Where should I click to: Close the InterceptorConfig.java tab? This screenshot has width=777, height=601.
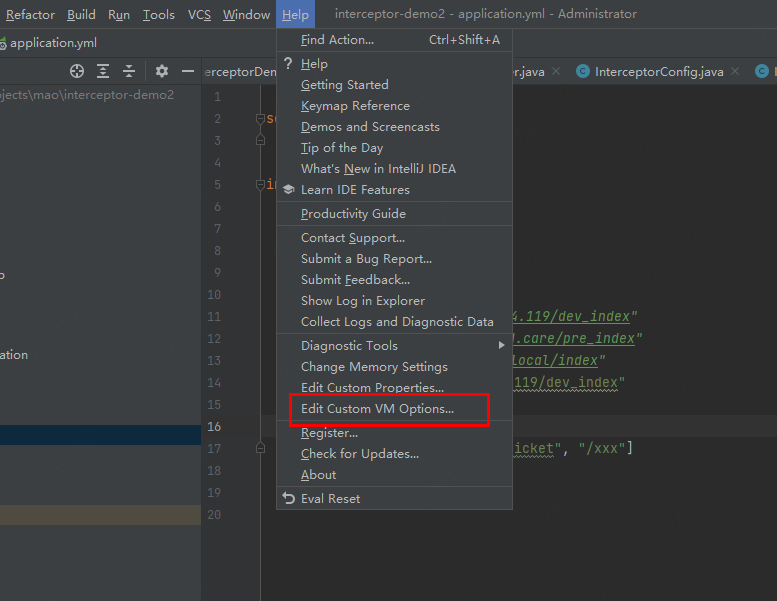click(735, 71)
